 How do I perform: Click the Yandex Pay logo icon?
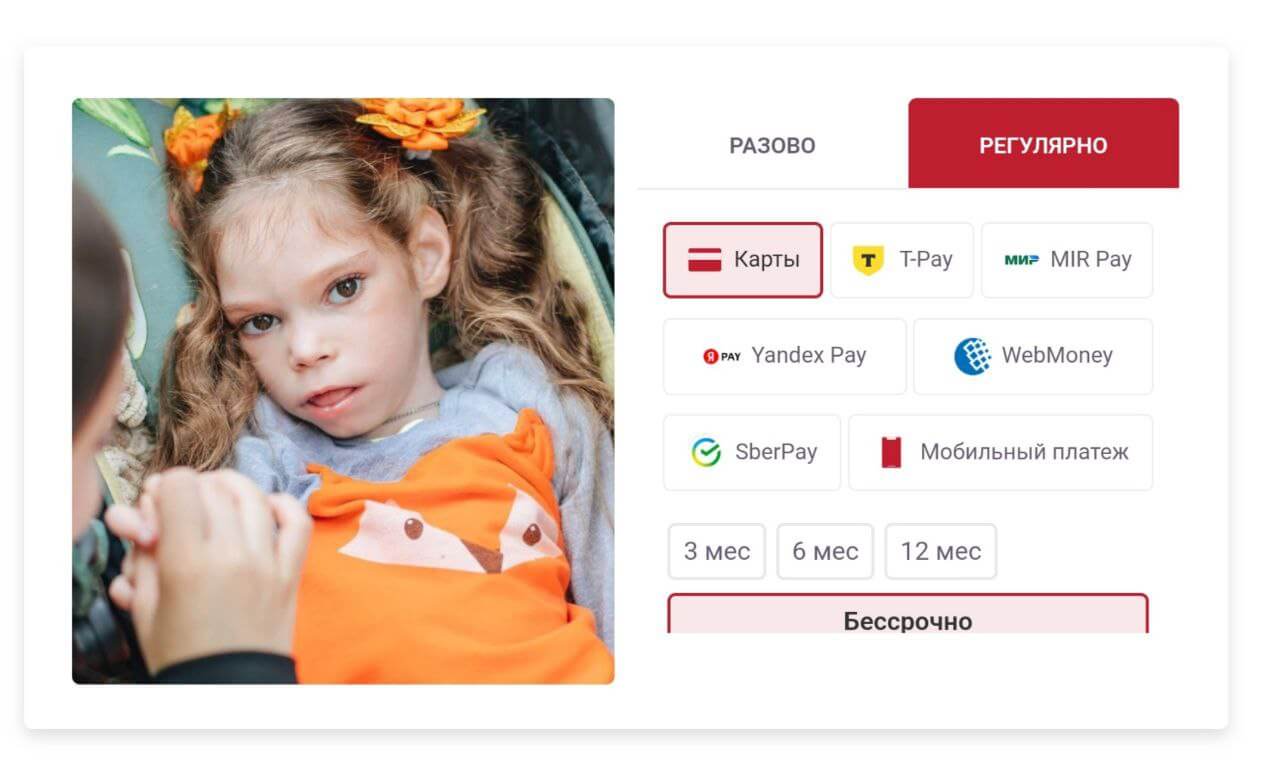click(722, 356)
